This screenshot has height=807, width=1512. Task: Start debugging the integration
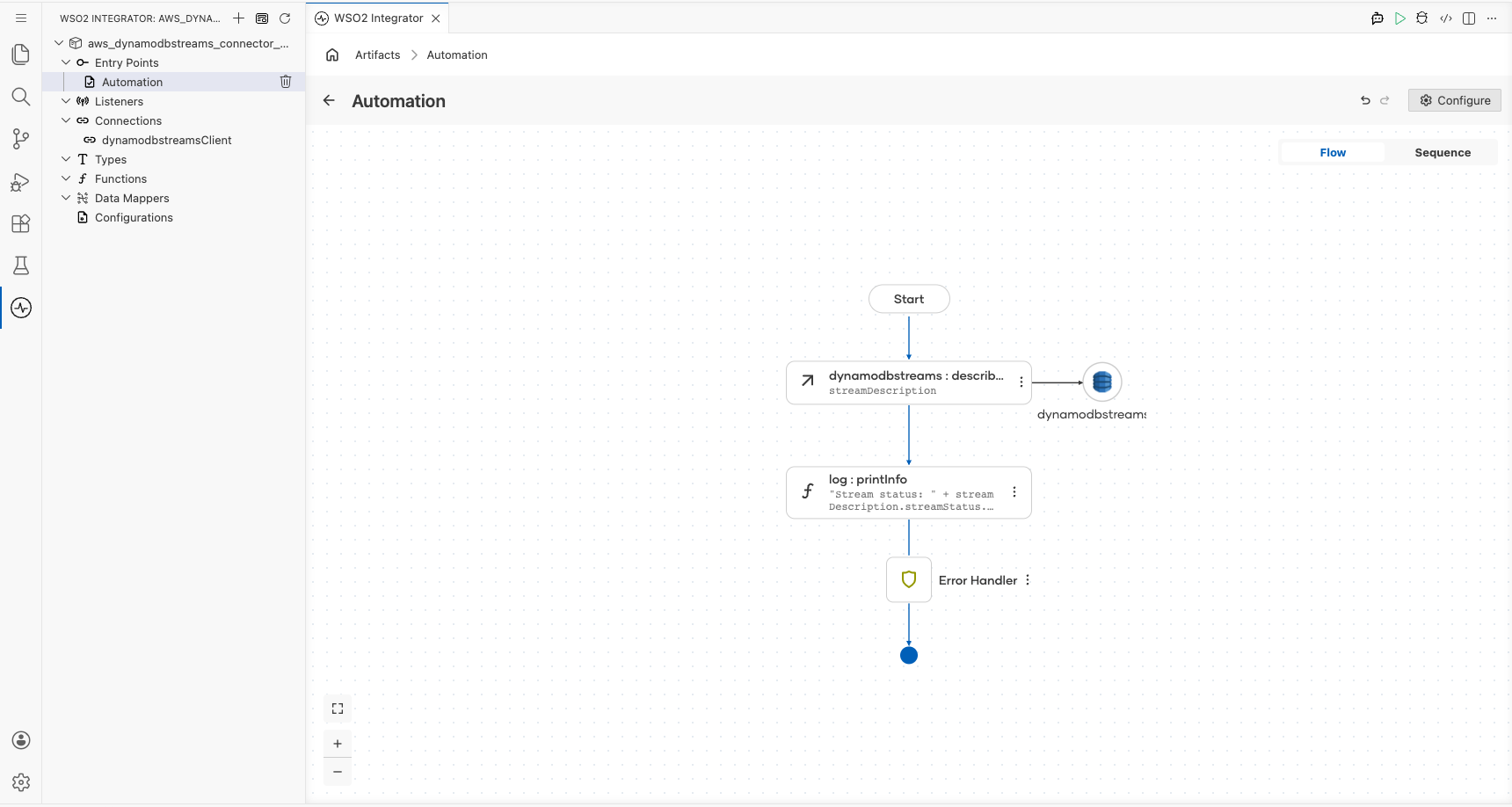(x=1422, y=18)
